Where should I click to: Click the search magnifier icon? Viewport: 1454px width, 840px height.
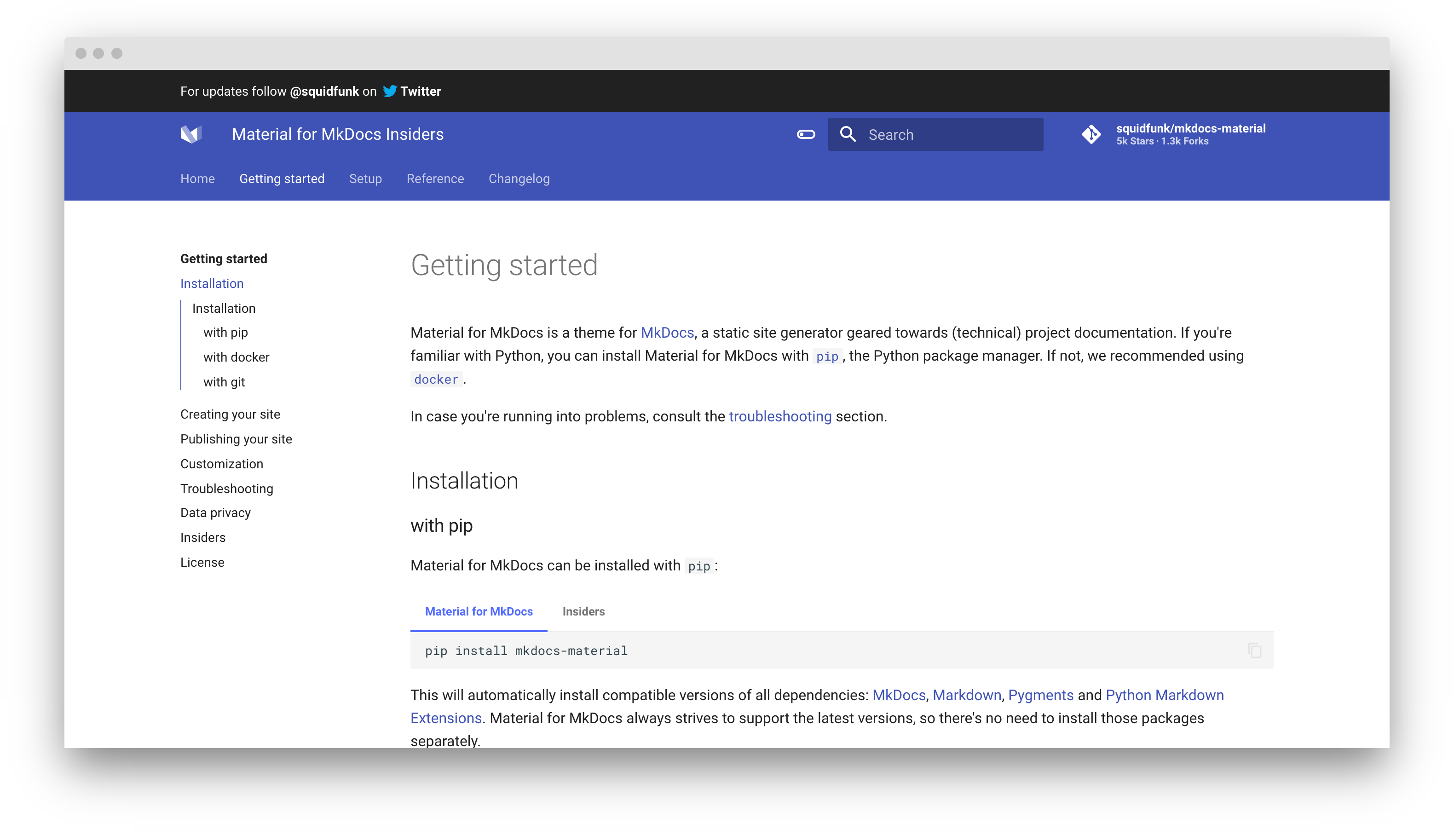pos(848,134)
